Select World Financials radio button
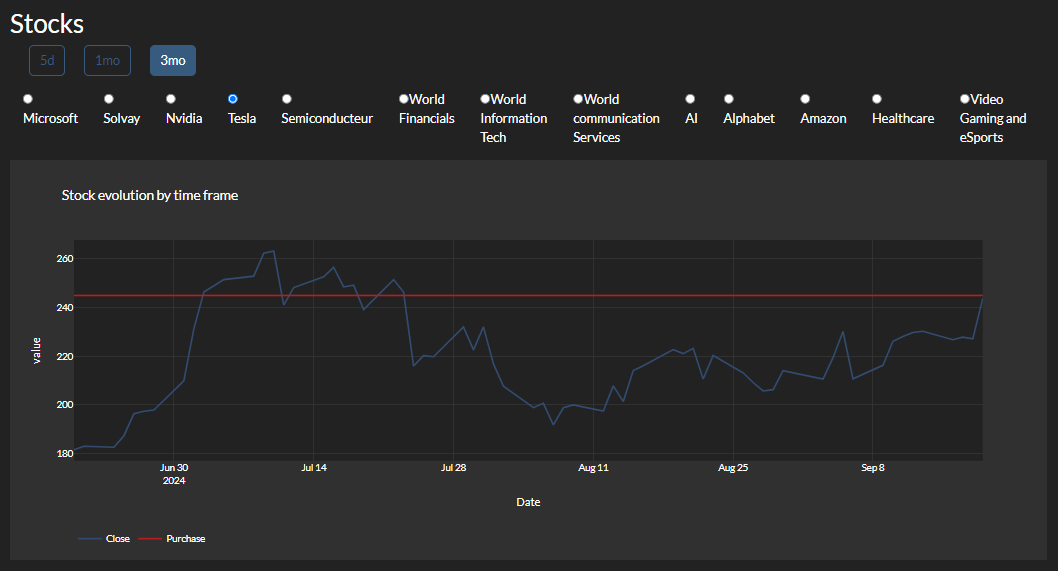 pos(404,99)
